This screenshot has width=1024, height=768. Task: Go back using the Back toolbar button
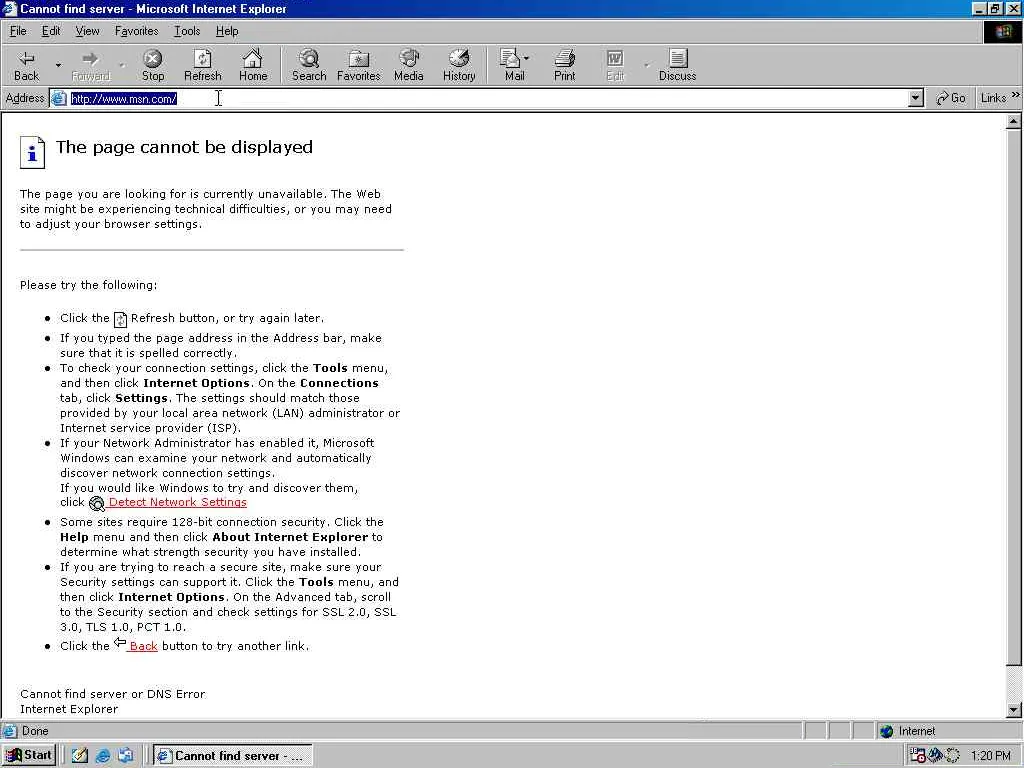27,65
